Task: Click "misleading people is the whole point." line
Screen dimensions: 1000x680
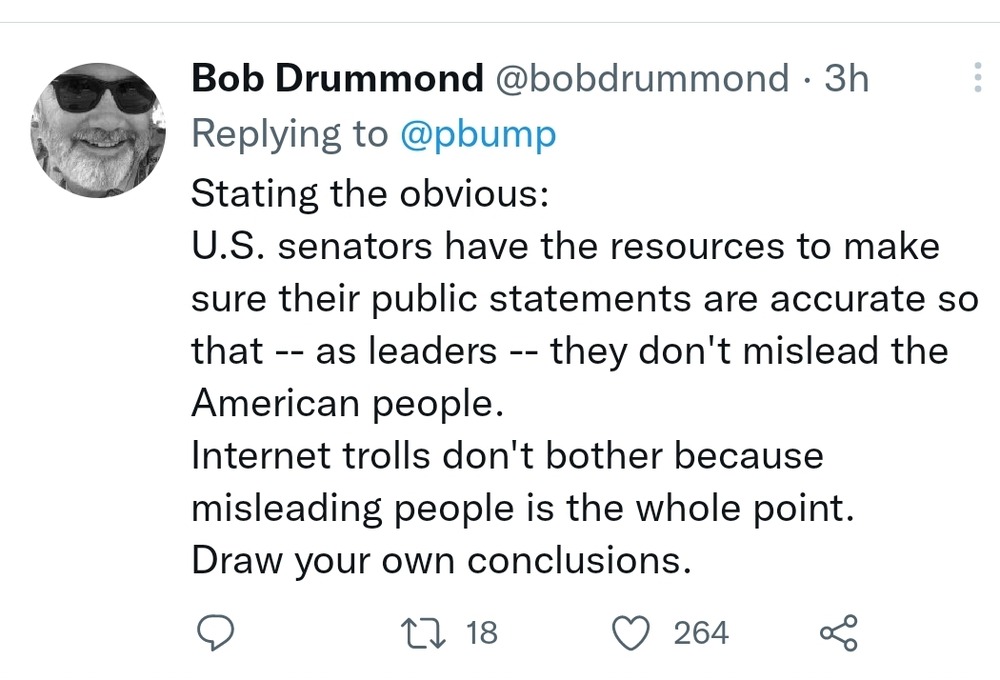Action: [x=523, y=508]
